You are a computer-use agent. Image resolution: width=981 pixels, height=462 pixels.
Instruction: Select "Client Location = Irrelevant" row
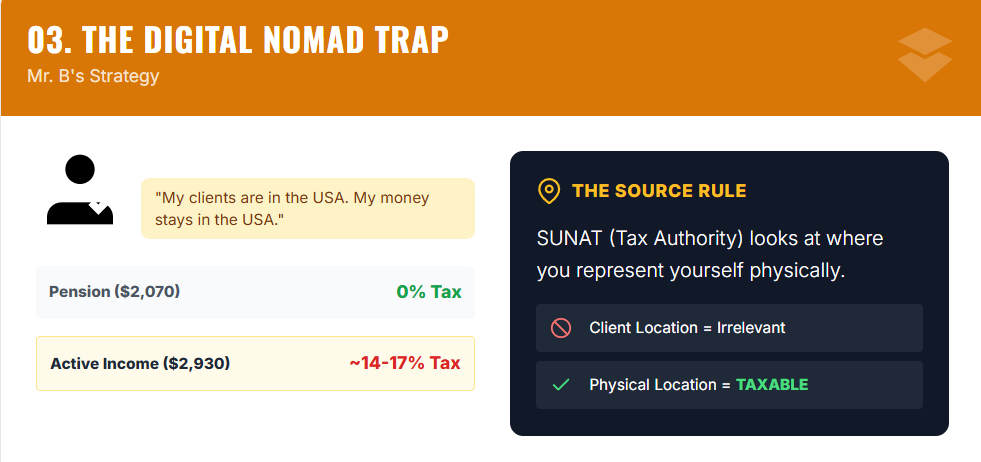[729, 328]
